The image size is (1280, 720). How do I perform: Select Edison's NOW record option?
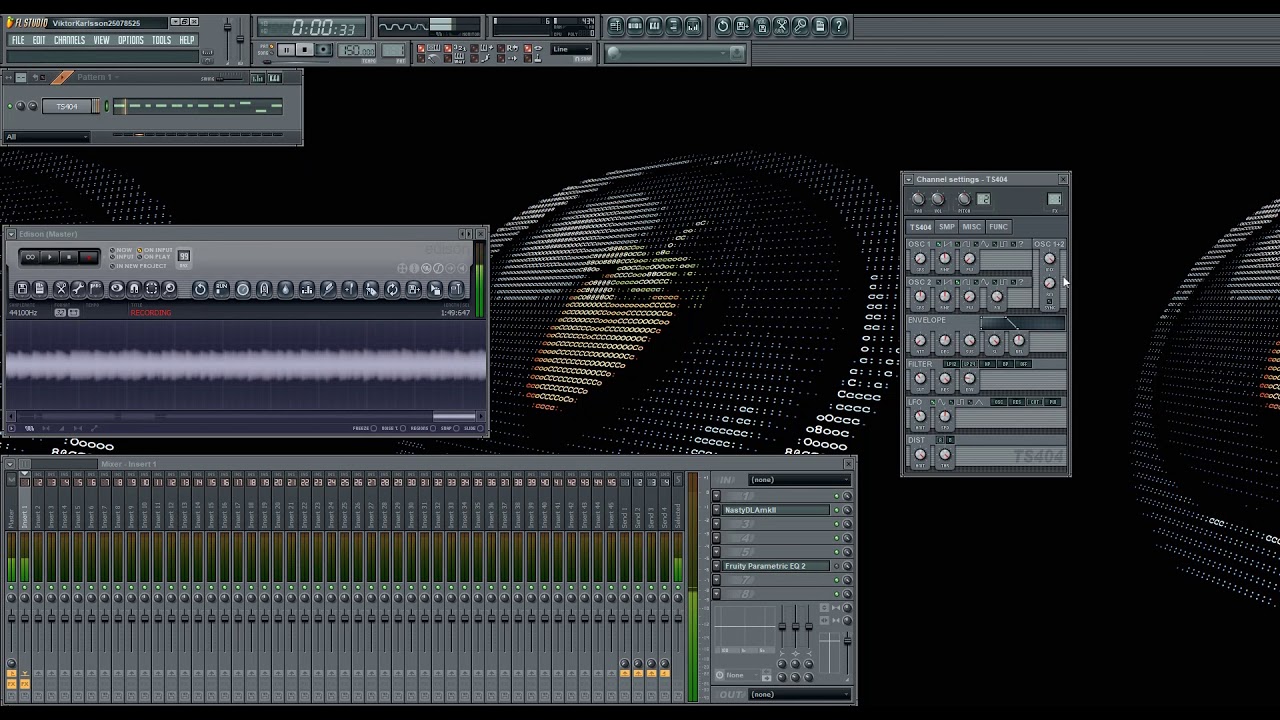pos(121,249)
